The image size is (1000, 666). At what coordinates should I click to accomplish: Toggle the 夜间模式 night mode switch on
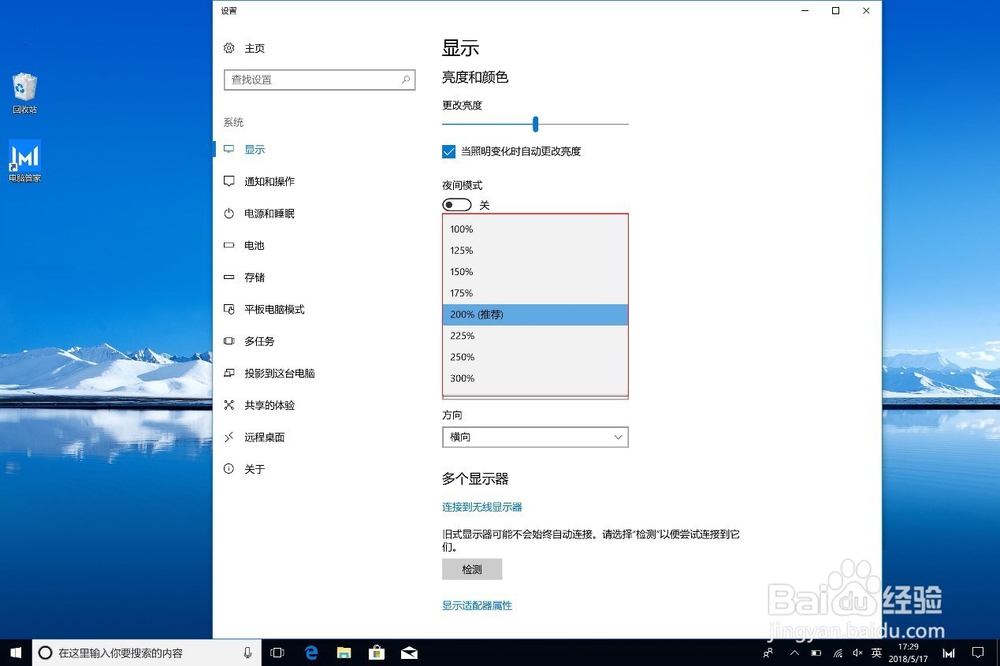(x=456, y=204)
